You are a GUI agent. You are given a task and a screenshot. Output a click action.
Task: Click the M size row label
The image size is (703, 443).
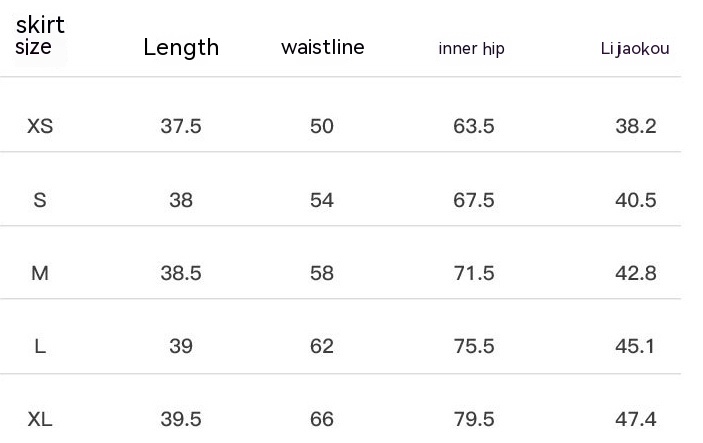(40, 273)
